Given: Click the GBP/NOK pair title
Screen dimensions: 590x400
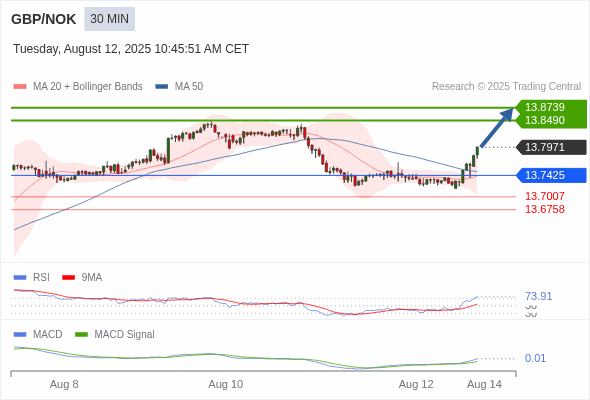Looking at the screenshot, I should 44,19.
